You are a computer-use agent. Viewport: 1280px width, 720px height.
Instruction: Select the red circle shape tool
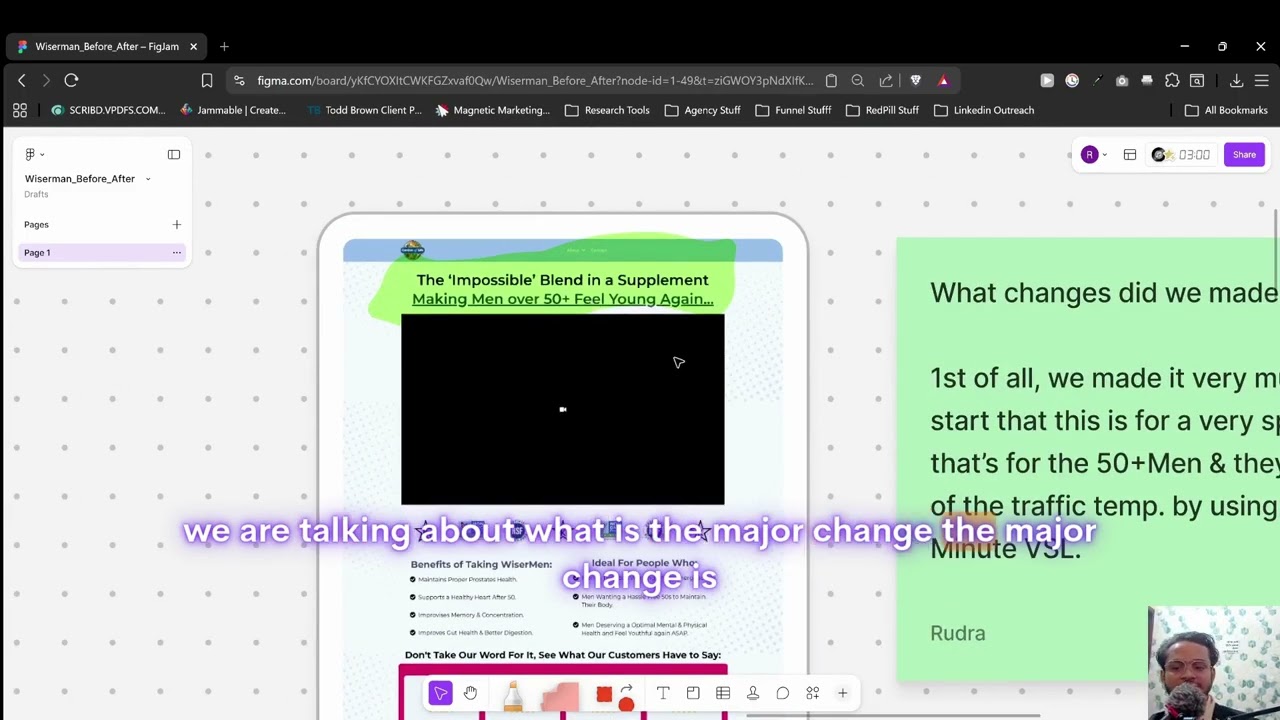(x=626, y=704)
